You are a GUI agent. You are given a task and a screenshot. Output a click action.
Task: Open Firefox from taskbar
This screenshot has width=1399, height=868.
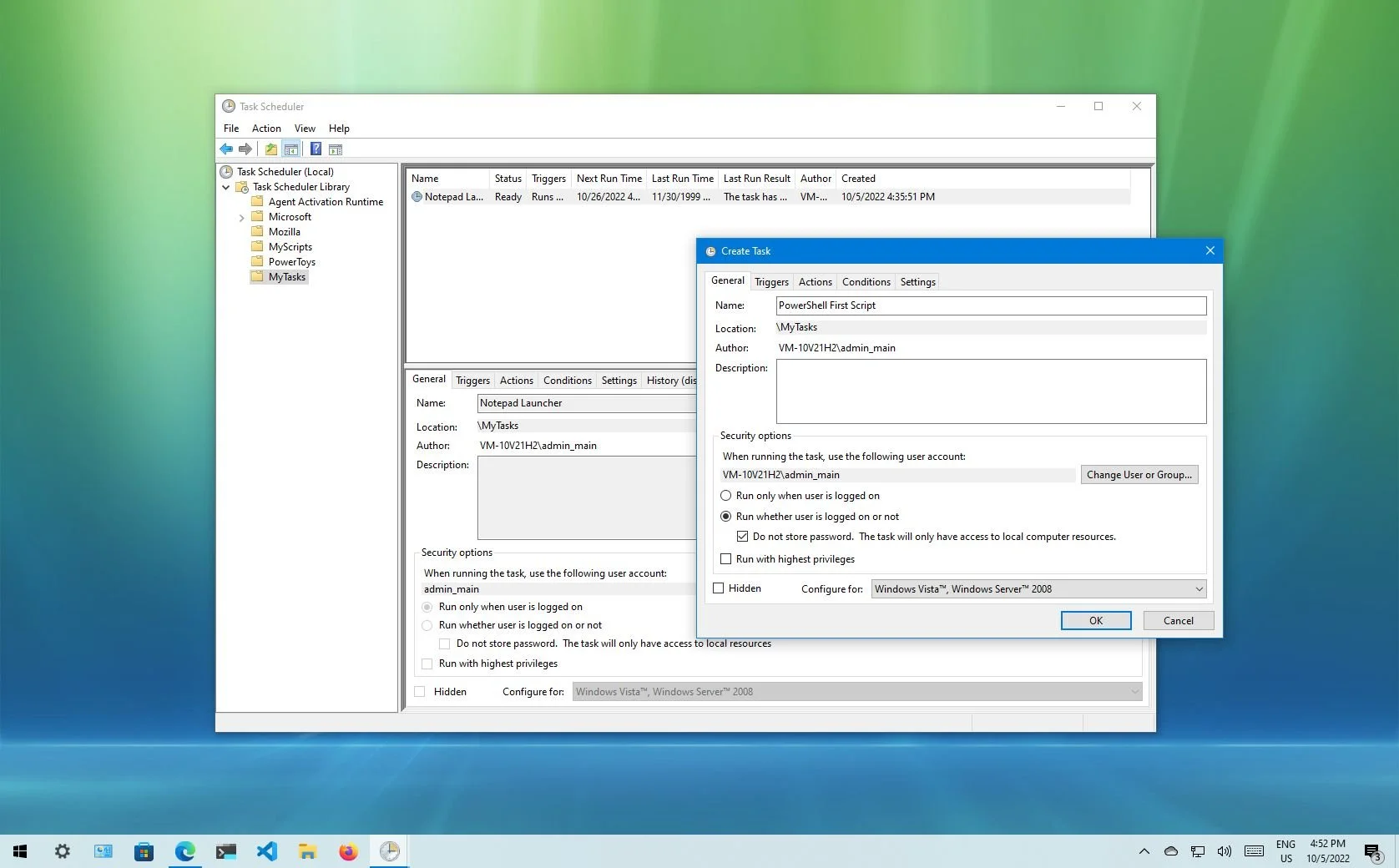coord(348,851)
